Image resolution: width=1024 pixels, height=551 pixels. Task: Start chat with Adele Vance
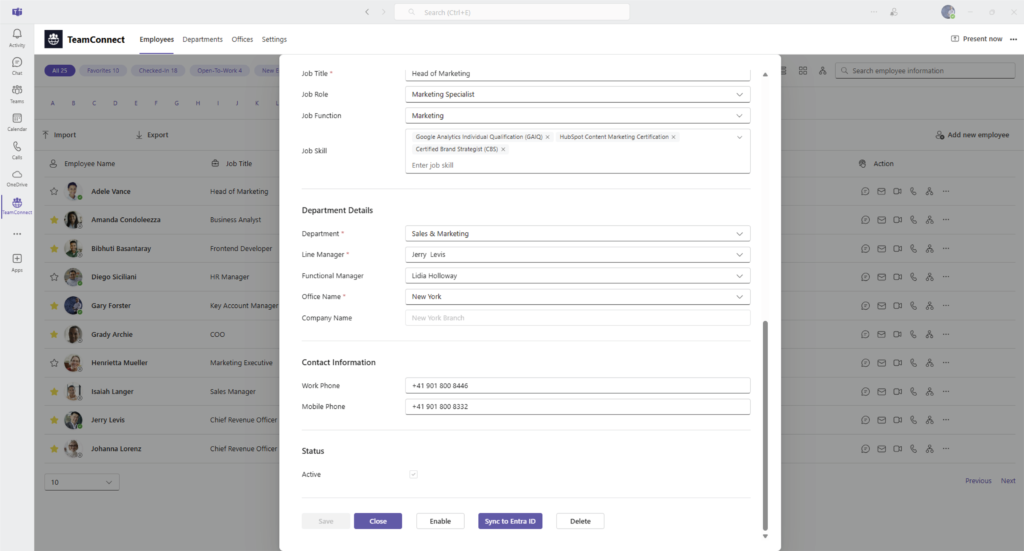point(865,191)
